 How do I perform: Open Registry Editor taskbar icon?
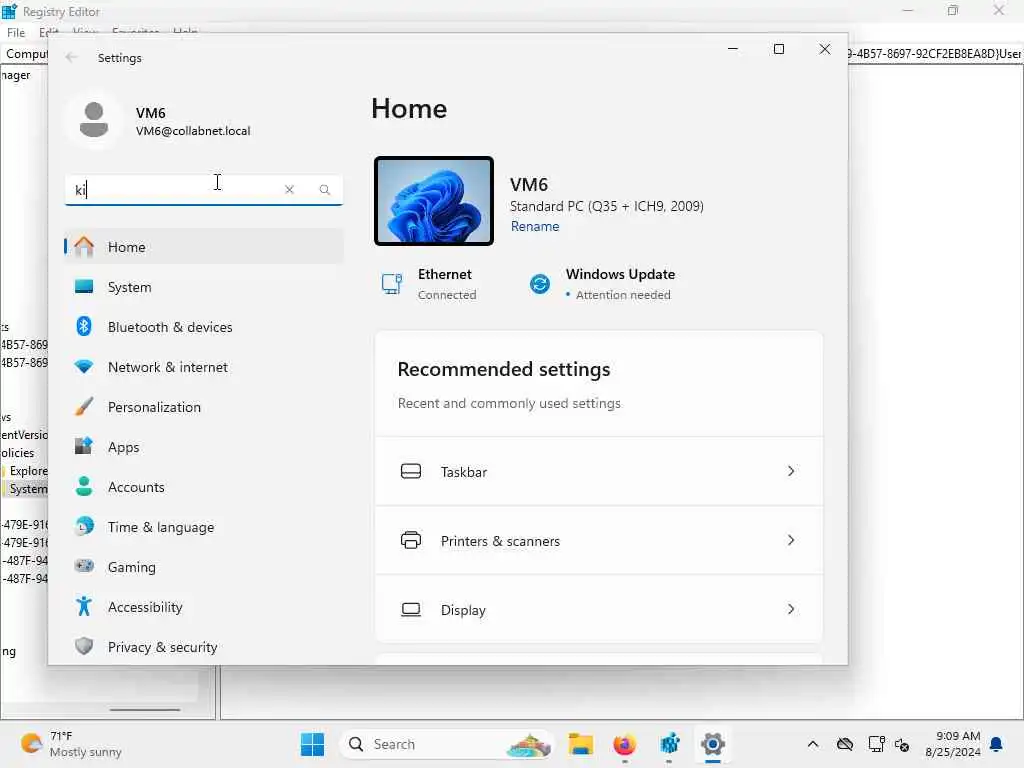click(x=669, y=744)
